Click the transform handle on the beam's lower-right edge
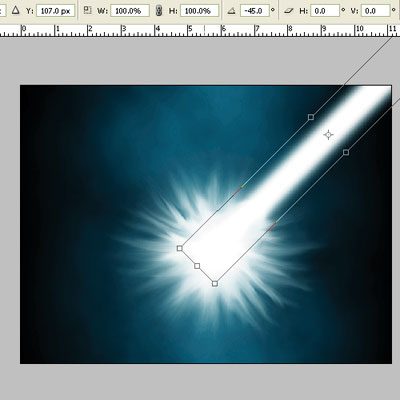 pos(346,152)
